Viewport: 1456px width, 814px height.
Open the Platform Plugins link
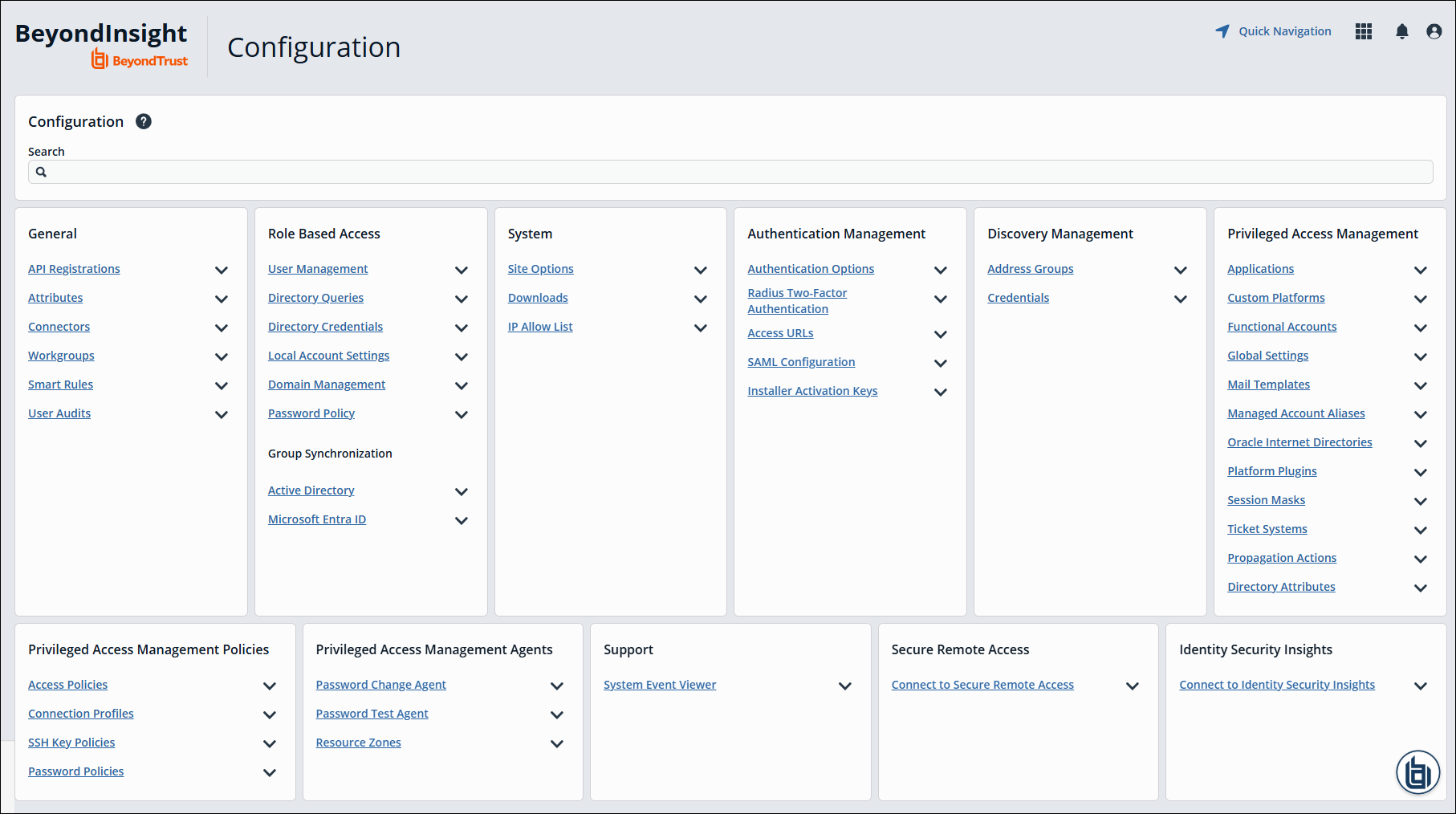pos(1272,471)
